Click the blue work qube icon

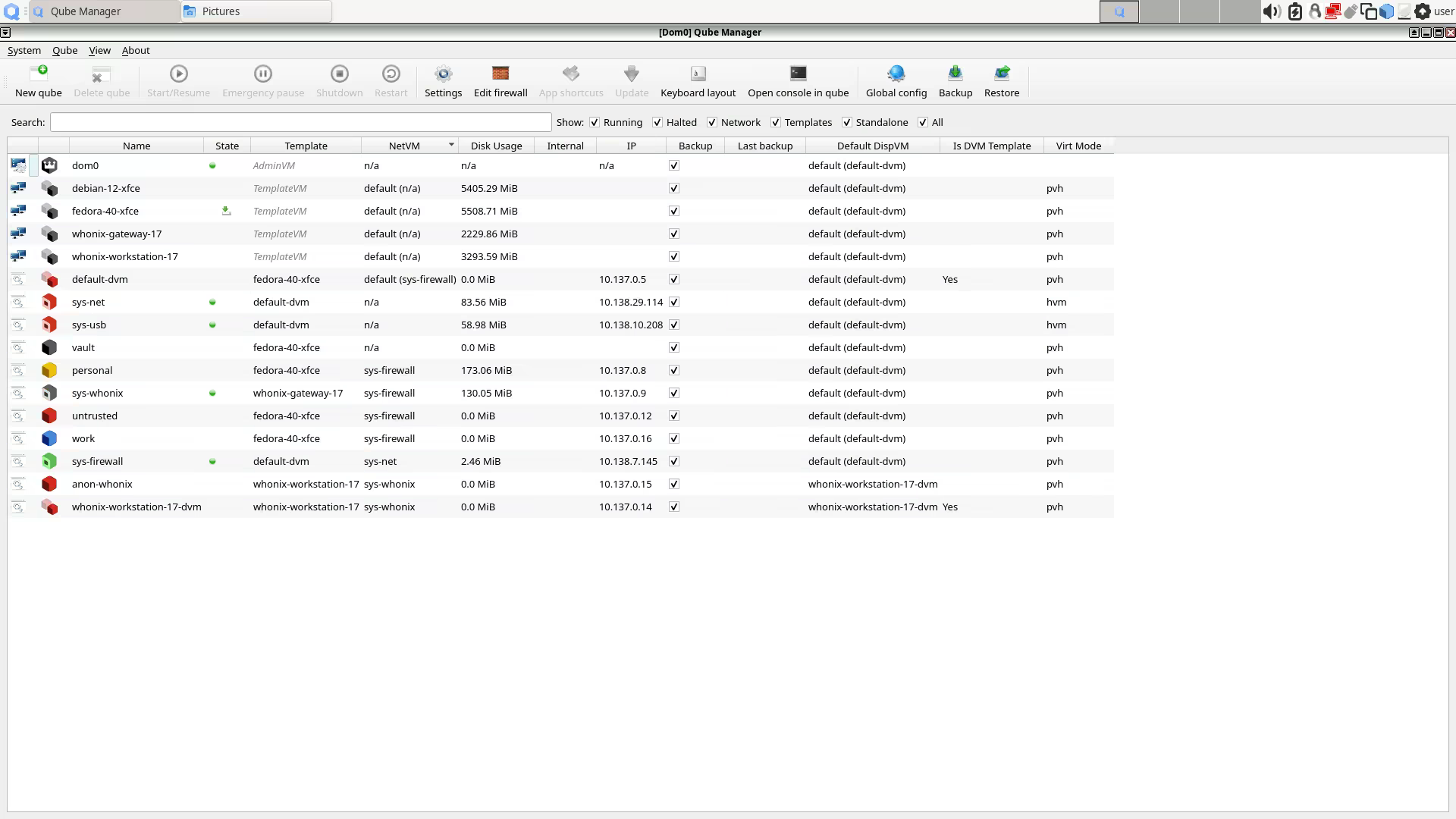coord(49,438)
